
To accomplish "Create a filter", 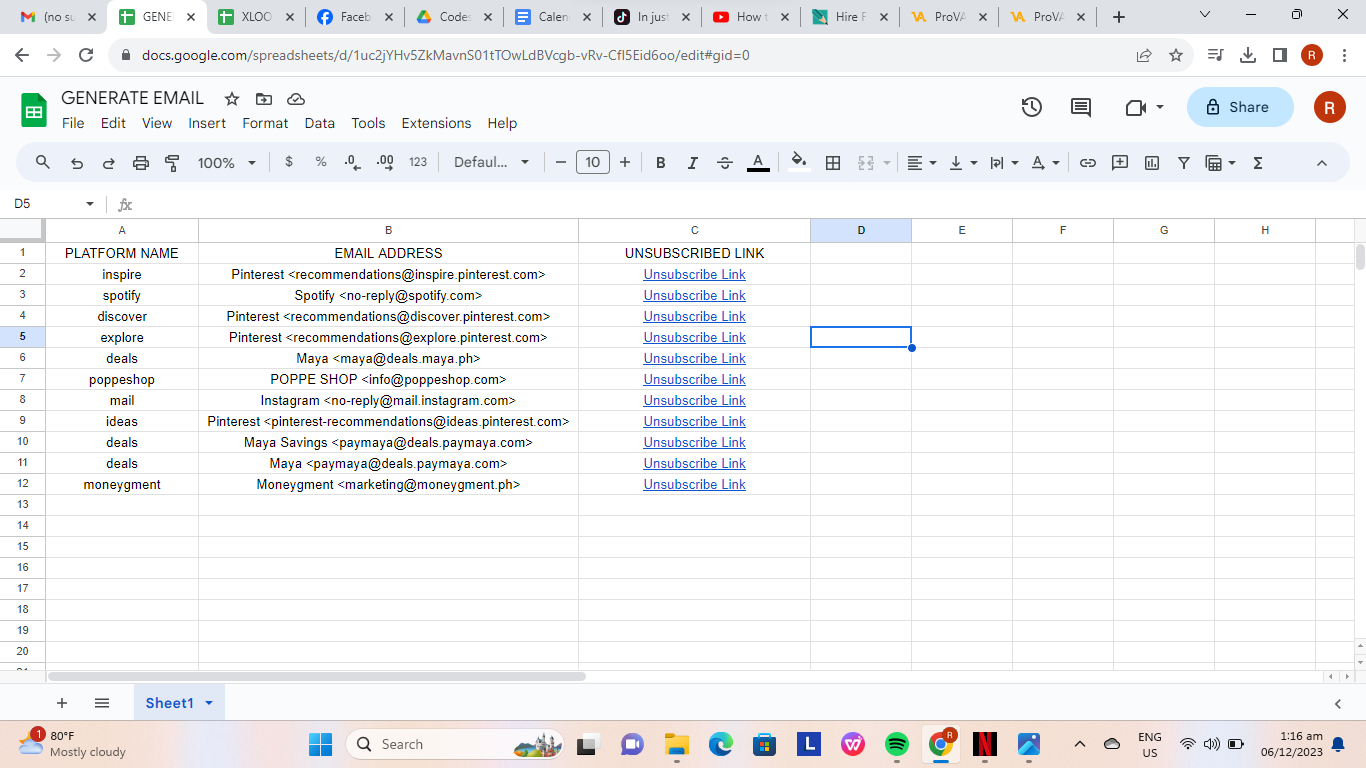I will click(1184, 162).
